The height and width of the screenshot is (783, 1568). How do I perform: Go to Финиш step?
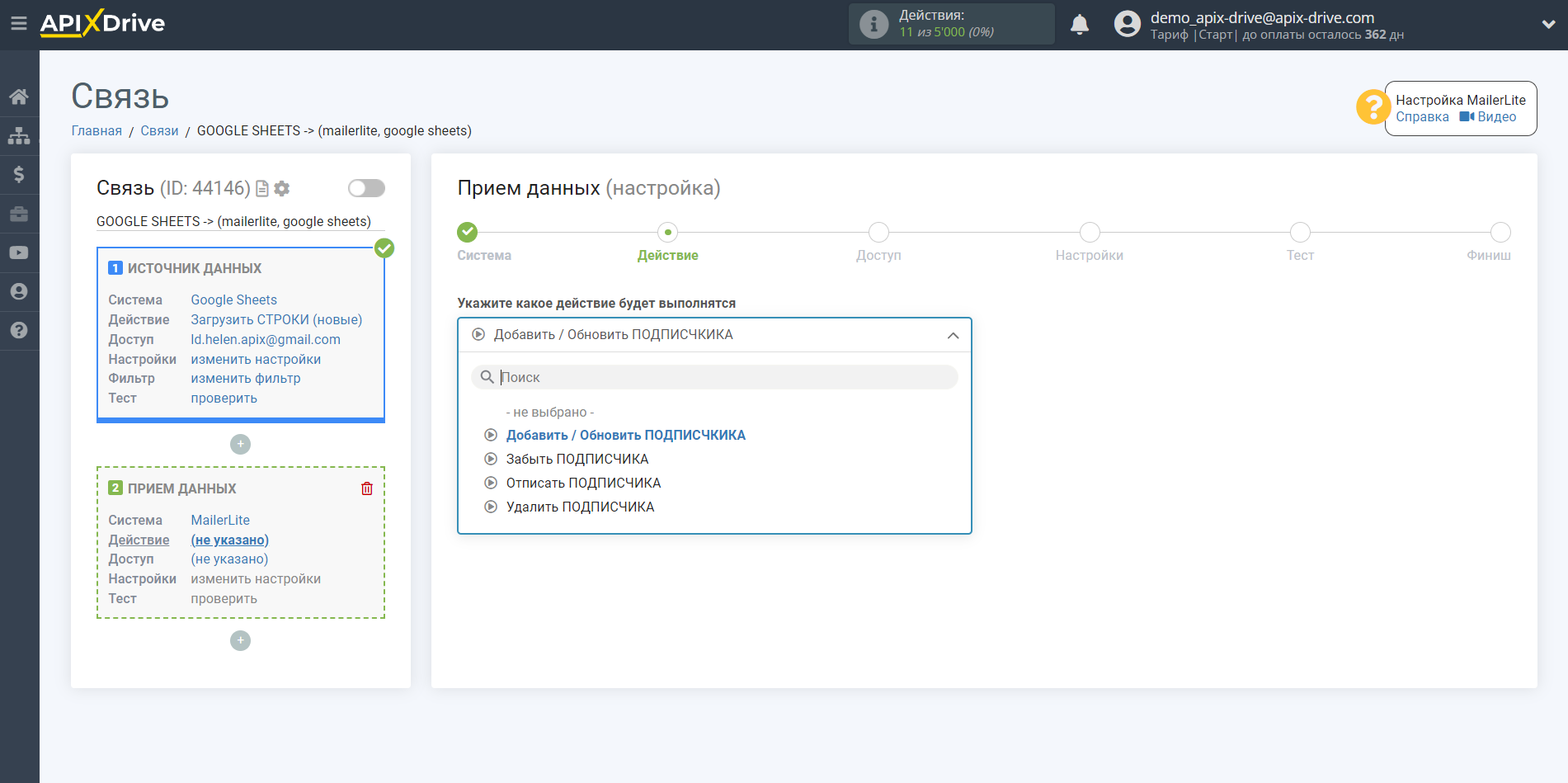click(x=1500, y=232)
